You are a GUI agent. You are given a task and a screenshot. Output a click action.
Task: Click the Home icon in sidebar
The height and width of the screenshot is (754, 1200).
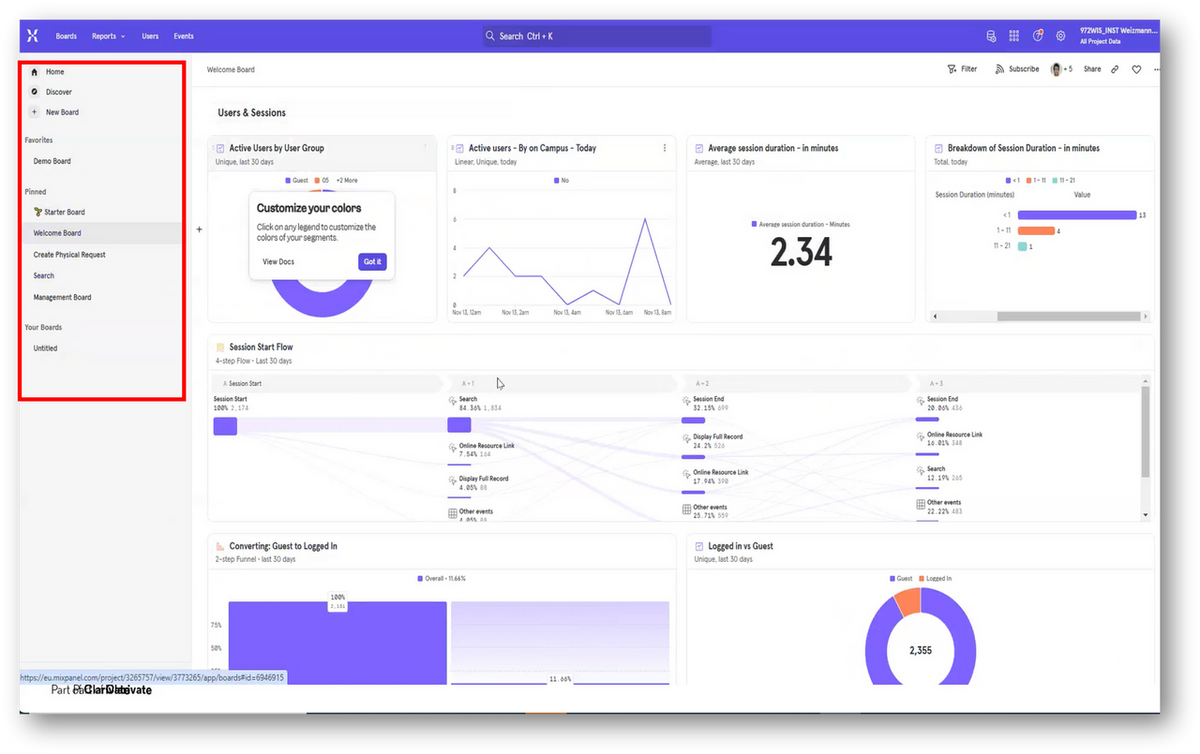35,72
